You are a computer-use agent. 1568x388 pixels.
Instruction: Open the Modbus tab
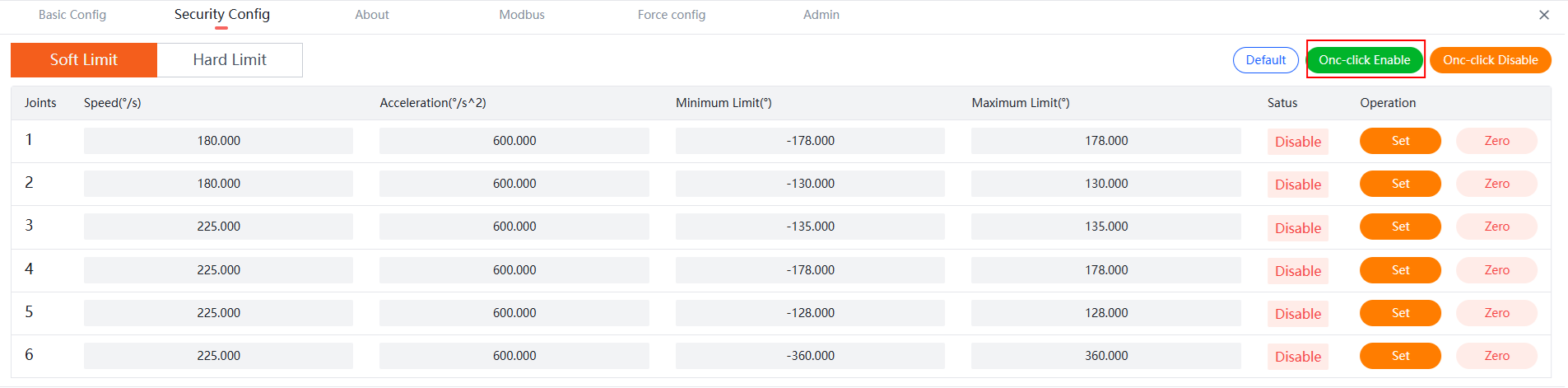[x=522, y=15]
